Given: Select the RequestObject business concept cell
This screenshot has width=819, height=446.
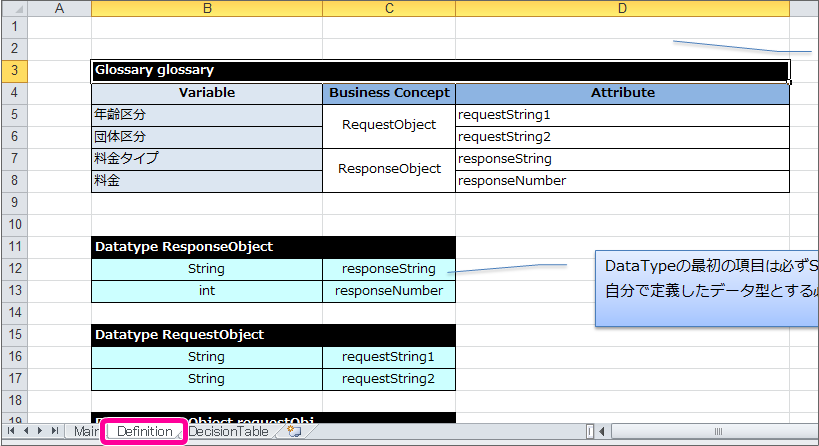Looking at the screenshot, I should [389, 125].
